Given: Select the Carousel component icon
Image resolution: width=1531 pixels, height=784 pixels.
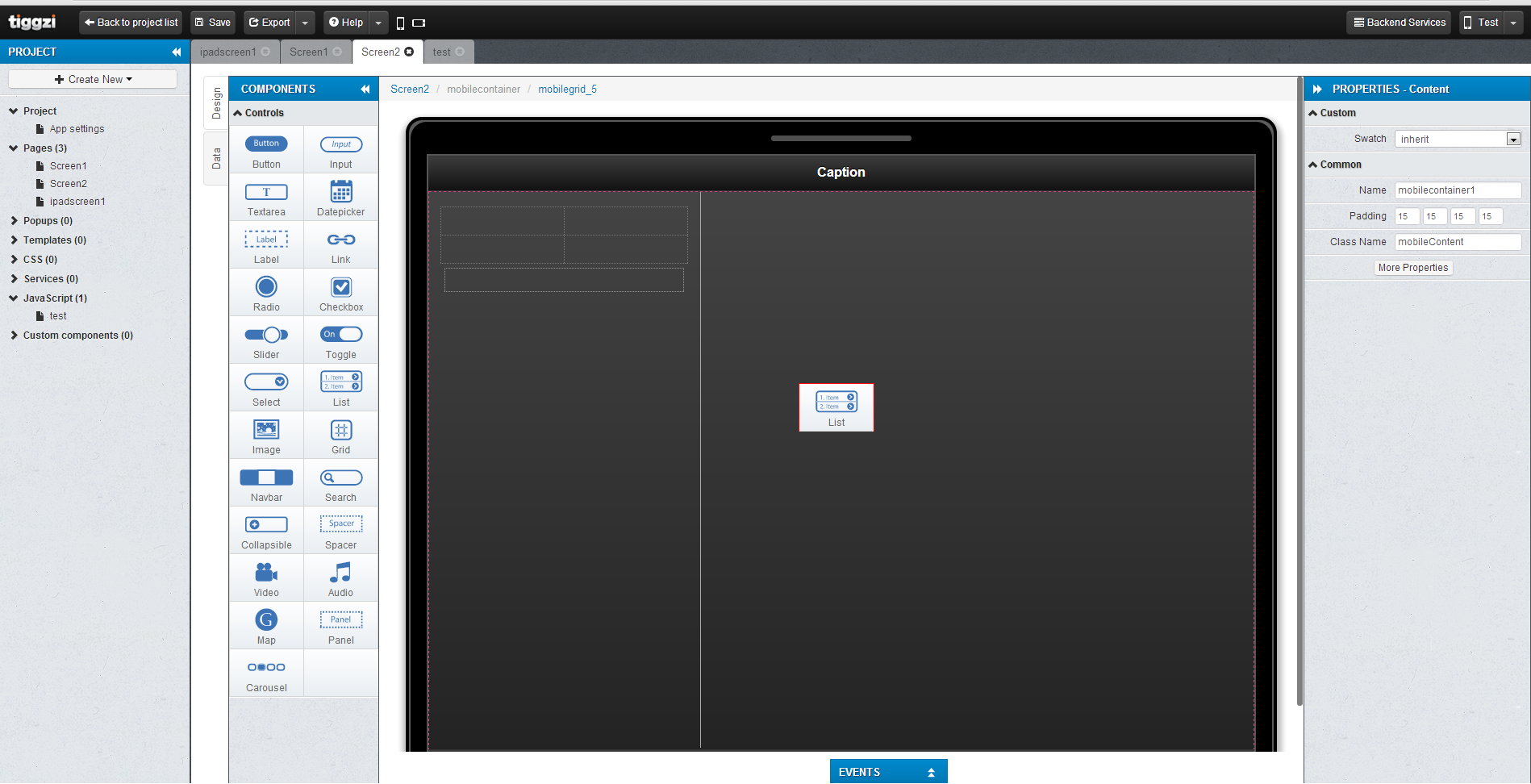Looking at the screenshot, I should (266, 668).
